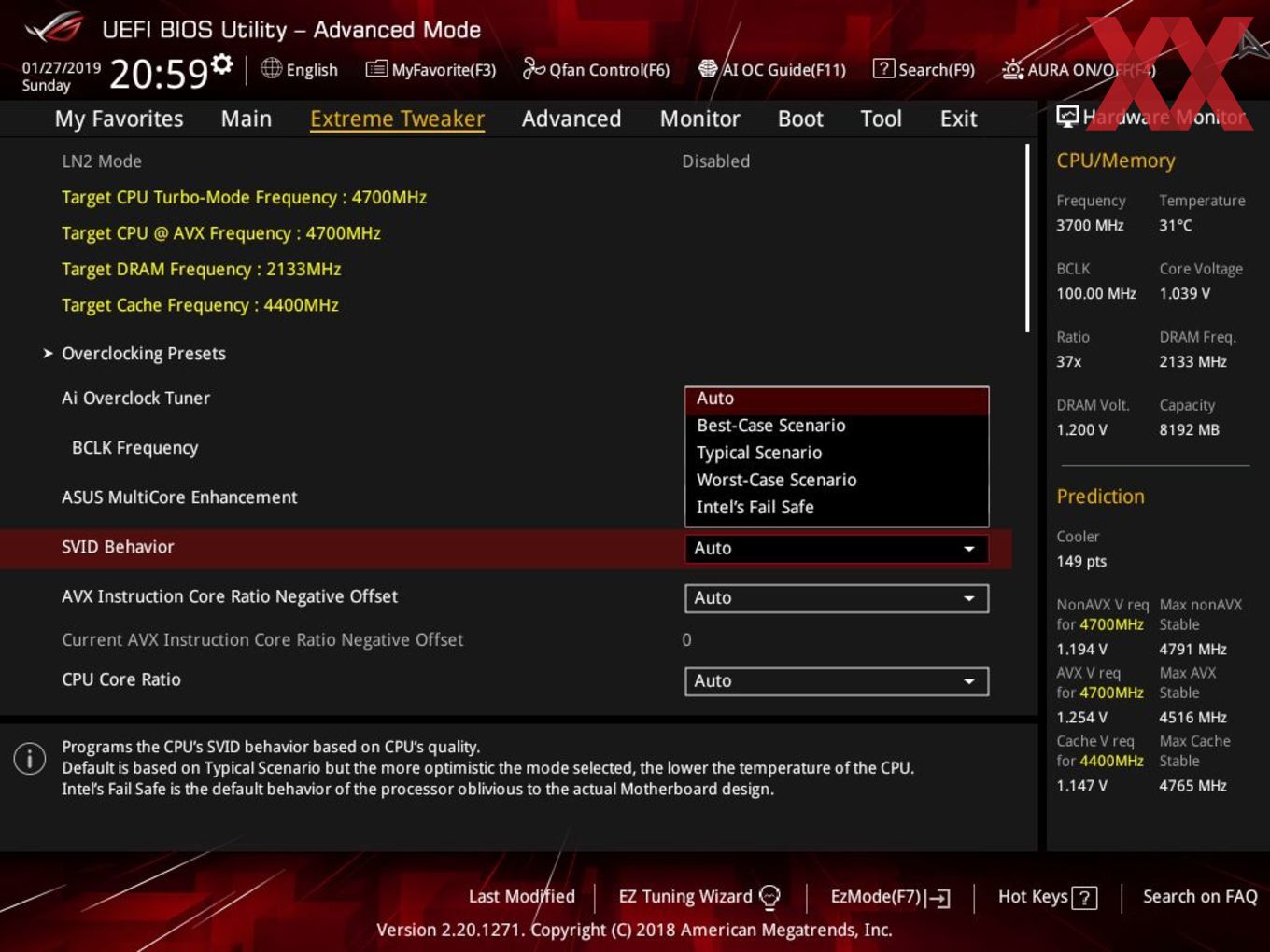The height and width of the screenshot is (952, 1270).
Task: Click the Search on FAQ link
Action: tap(1200, 897)
